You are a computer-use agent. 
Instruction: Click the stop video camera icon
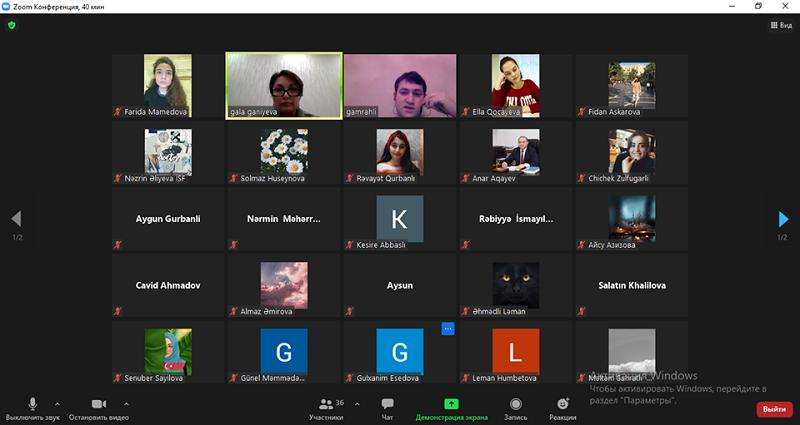coord(98,404)
